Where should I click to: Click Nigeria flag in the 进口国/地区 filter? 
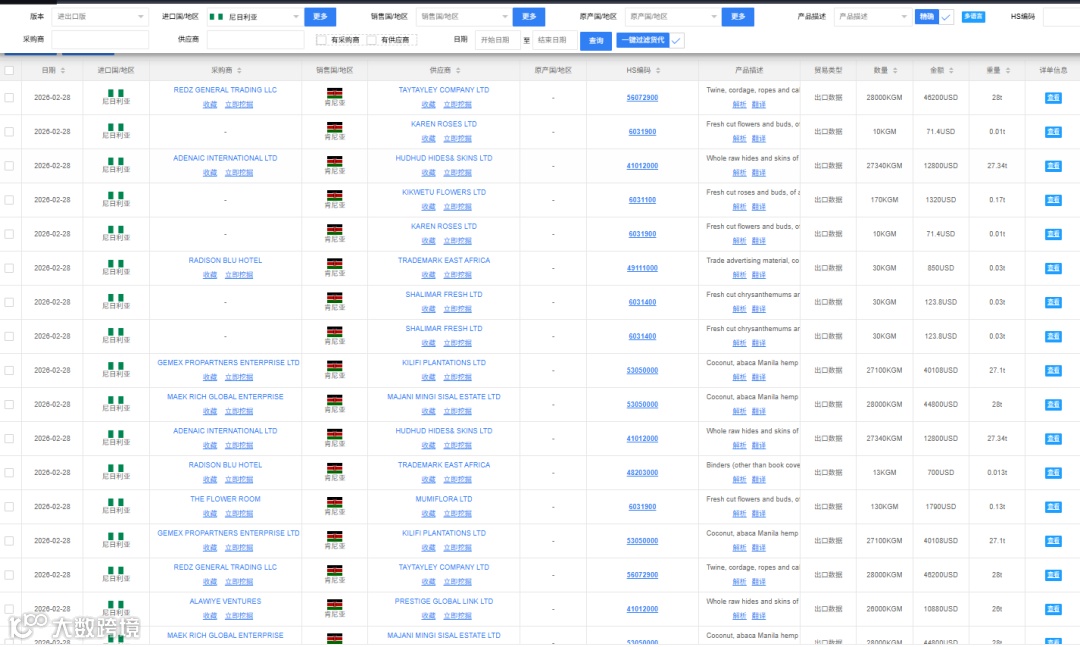(216, 17)
